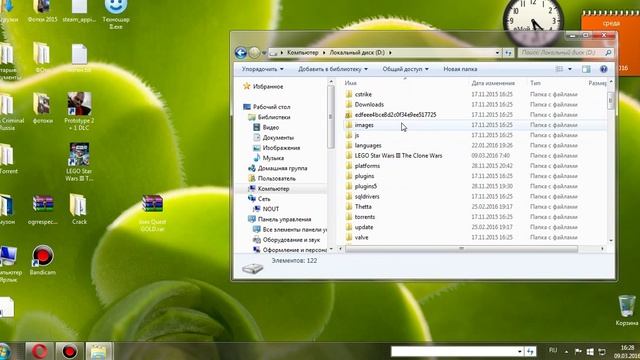This screenshot has height=360, width=640.
Task: Open recent pages dropdown next to Forward arrow
Action: click(x=264, y=53)
